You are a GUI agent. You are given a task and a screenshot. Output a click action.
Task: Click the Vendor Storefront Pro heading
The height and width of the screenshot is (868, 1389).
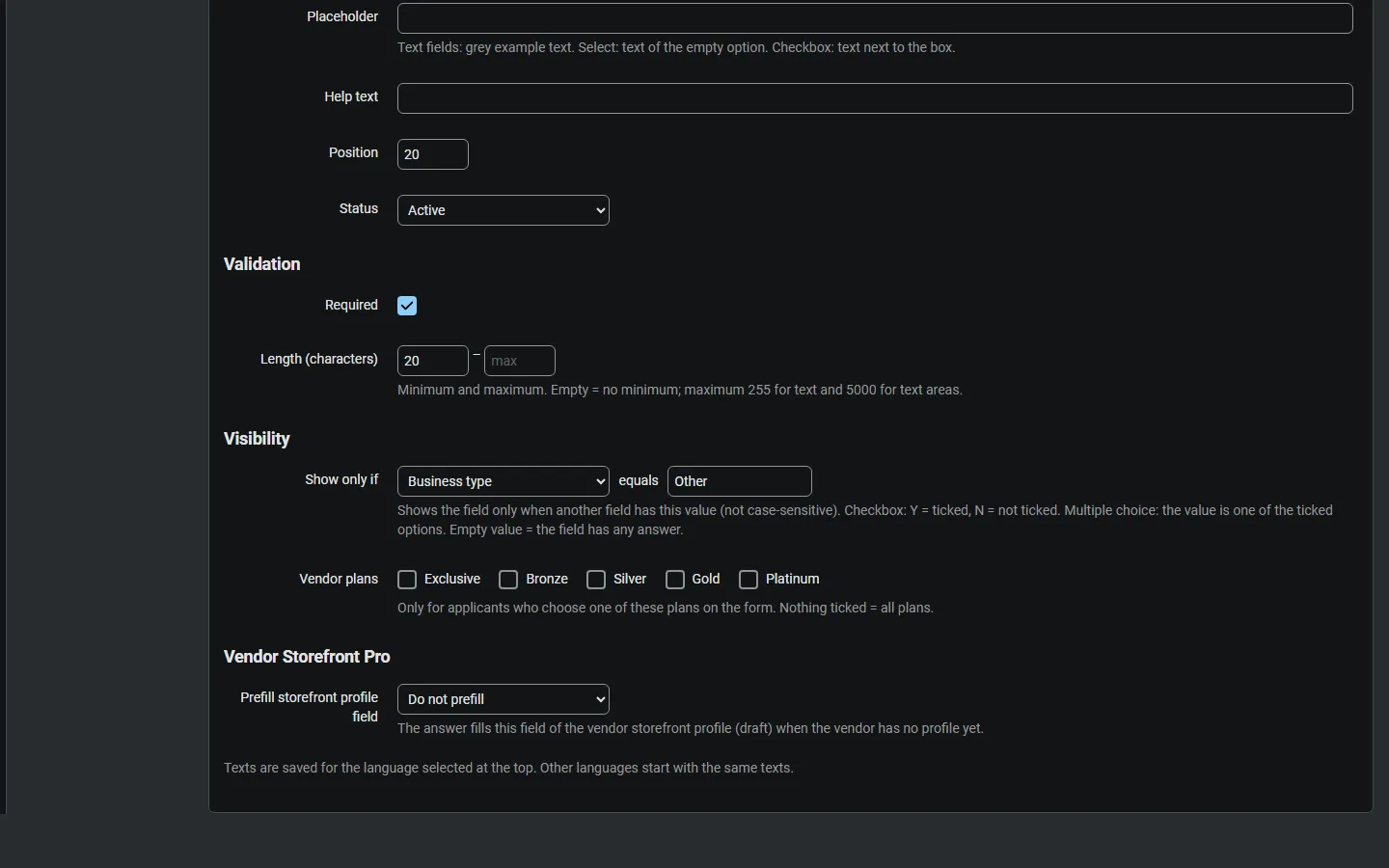point(307,657)
